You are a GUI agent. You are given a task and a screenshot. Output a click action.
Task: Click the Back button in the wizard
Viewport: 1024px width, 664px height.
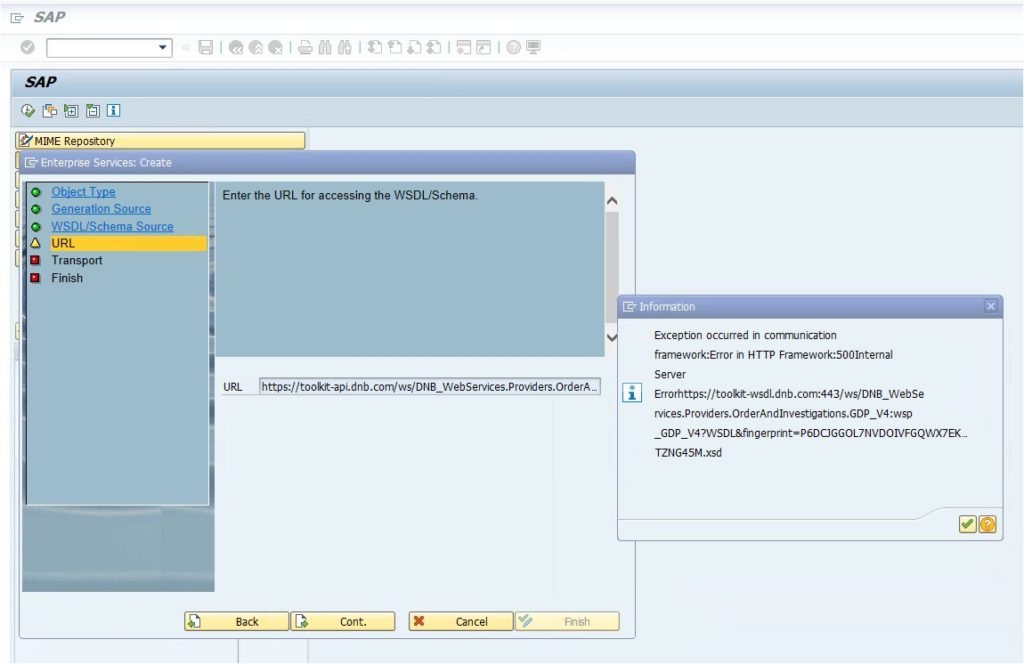pos(236,622)
